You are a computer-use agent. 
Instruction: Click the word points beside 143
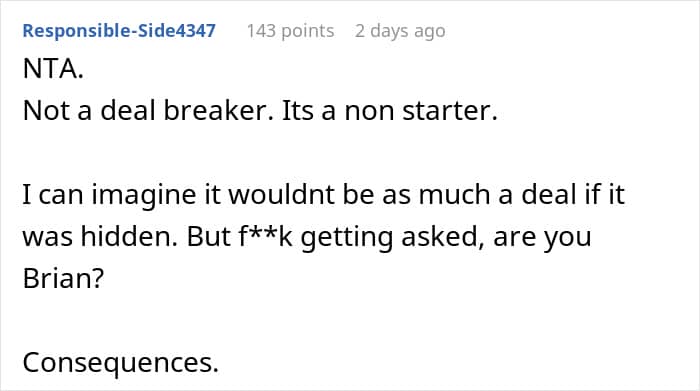click(x=308, y=31)
